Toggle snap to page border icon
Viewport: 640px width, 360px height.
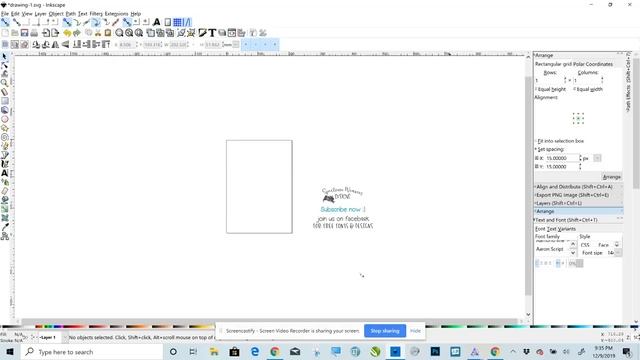(167, 22)
